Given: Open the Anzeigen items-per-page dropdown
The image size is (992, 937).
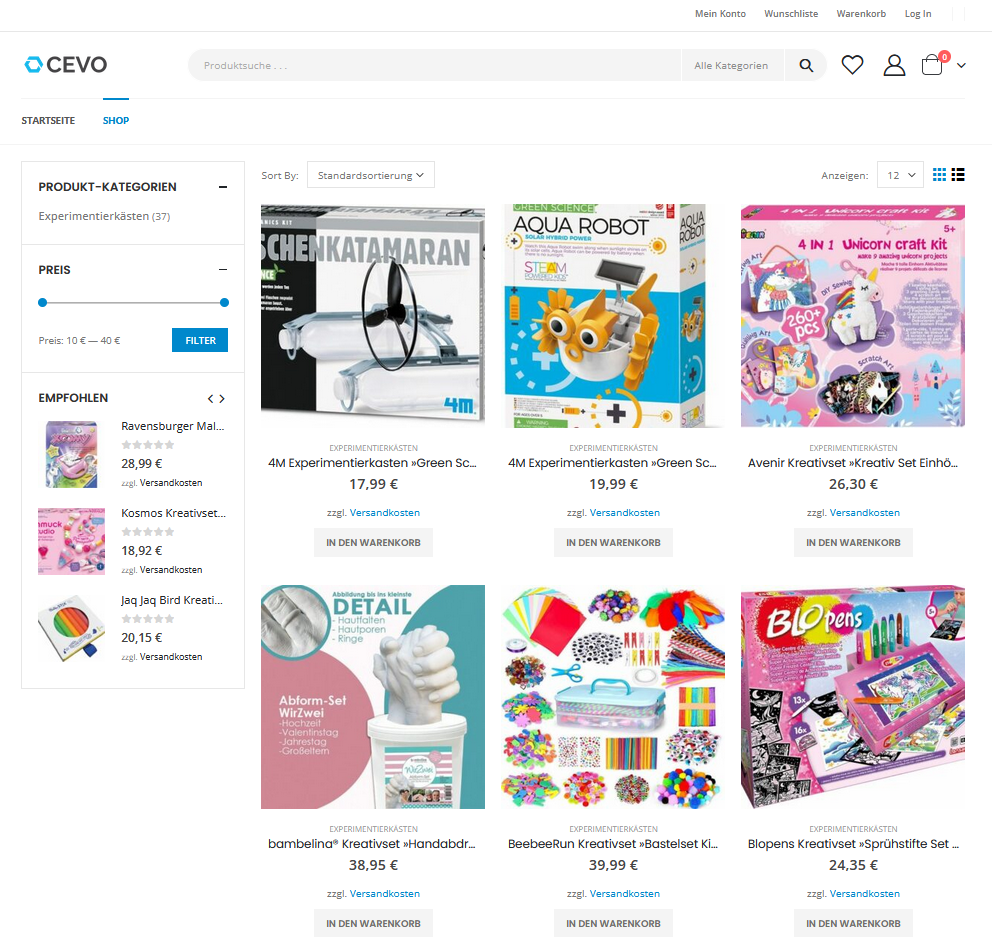Looking at the screenshot, I should coord(900,175).
